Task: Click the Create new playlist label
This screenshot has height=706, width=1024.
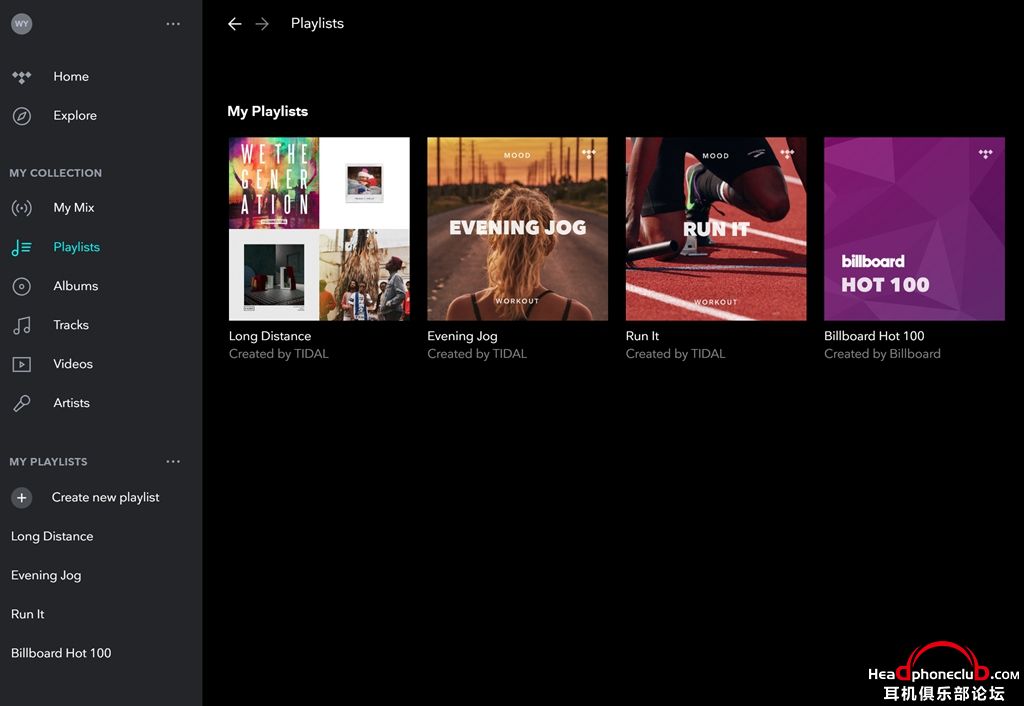Action: pyautogui.click(x=105, y=498)
